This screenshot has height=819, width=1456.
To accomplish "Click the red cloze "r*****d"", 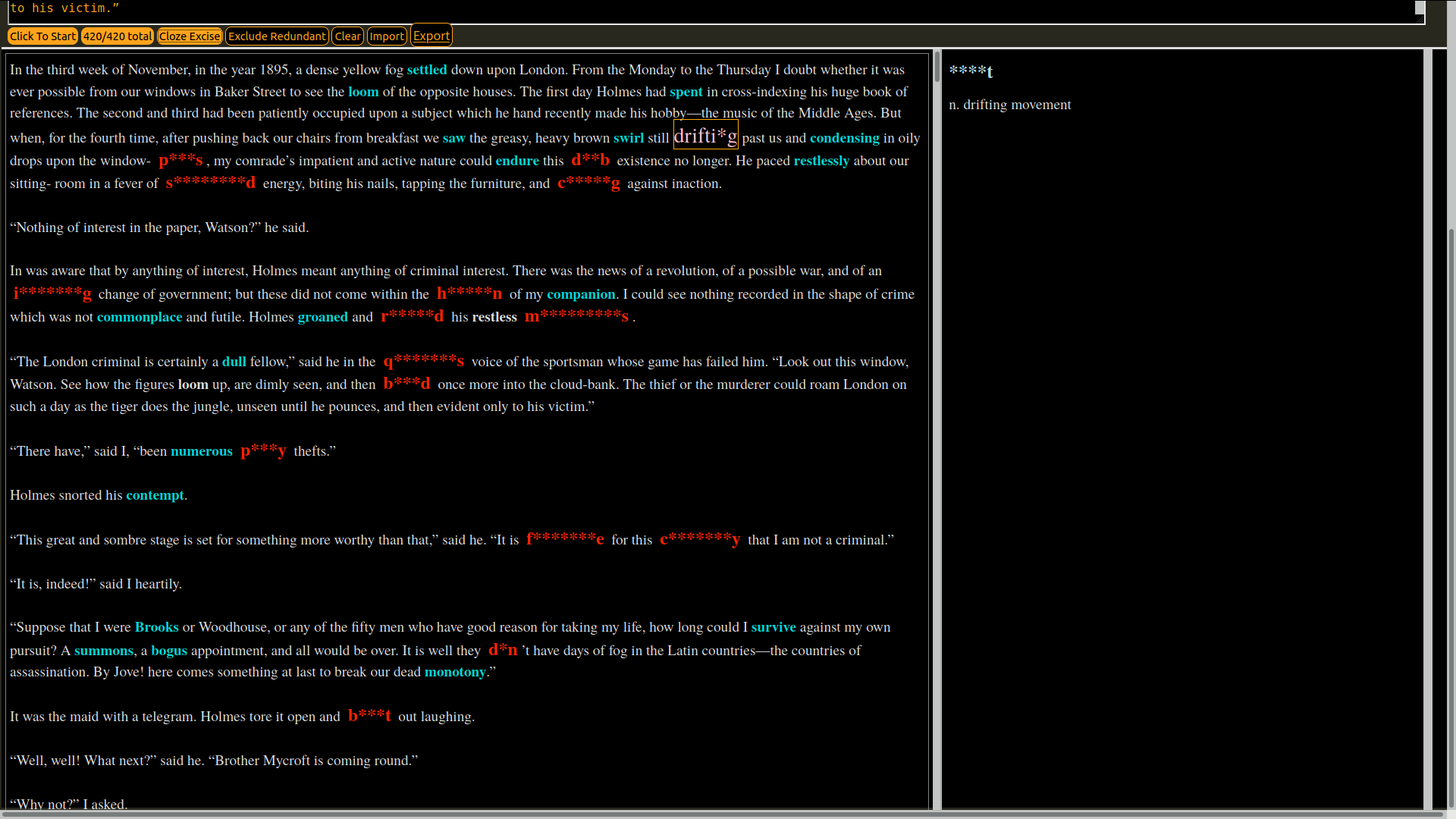I will click(x=412, y=316).
